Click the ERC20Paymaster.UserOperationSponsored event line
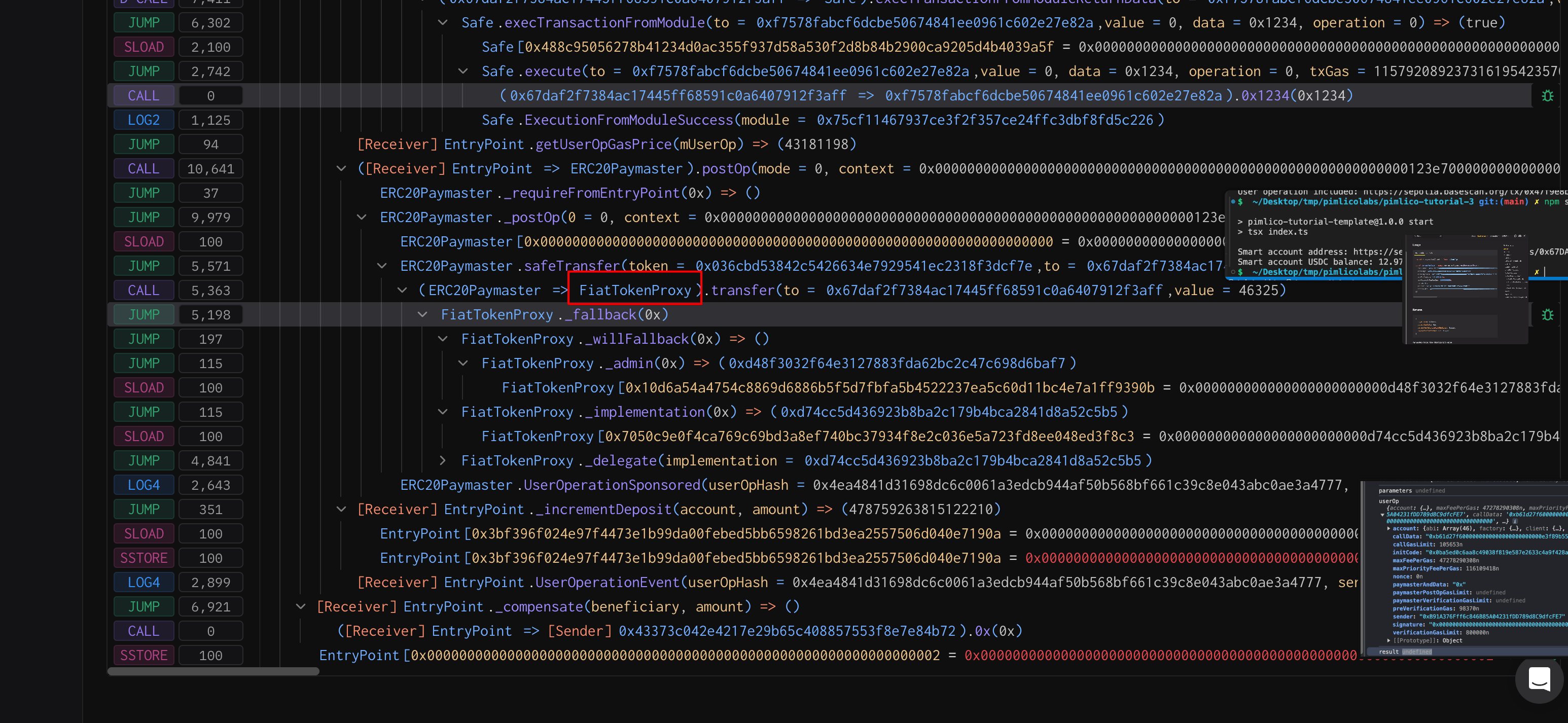Screen dimensions: 1568x723 tap(875, 485)
